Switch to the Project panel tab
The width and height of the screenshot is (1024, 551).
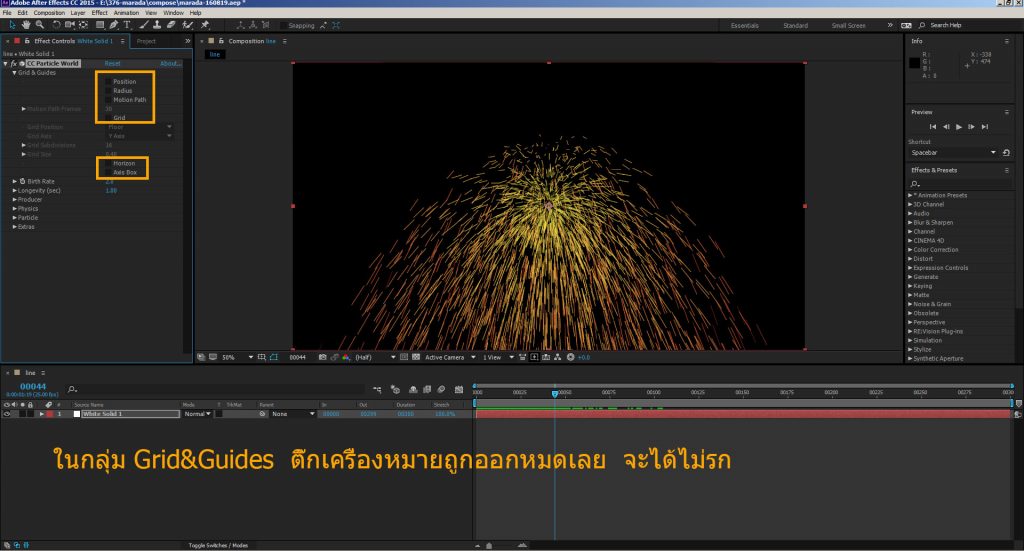tap(146, 41)
